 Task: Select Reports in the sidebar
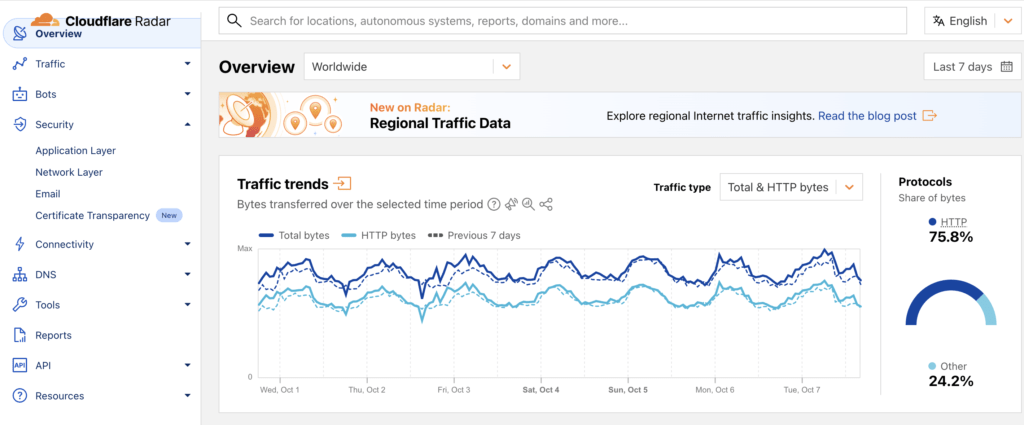[x=53, y=335]
